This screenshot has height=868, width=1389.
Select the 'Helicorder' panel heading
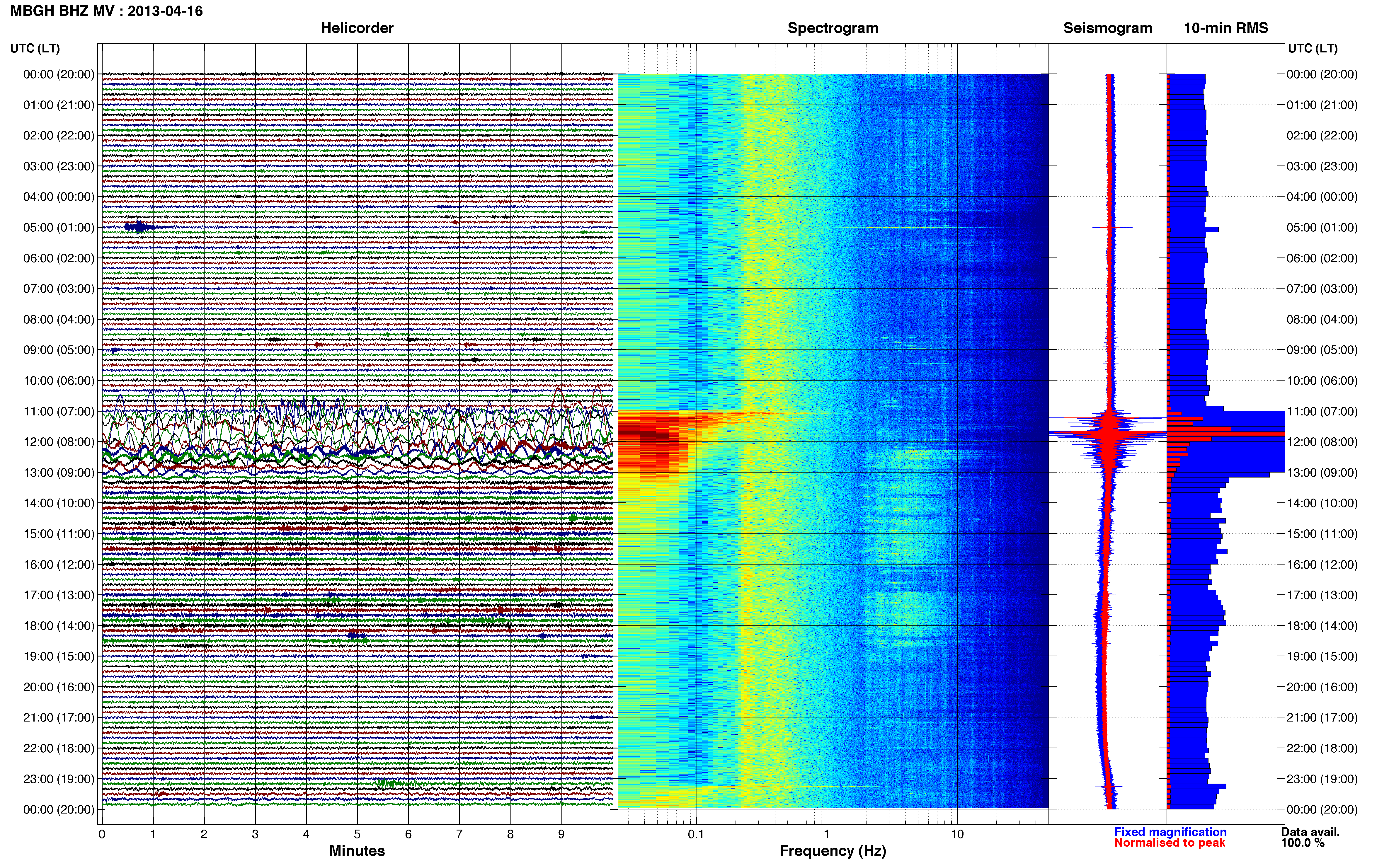[357, 28]
